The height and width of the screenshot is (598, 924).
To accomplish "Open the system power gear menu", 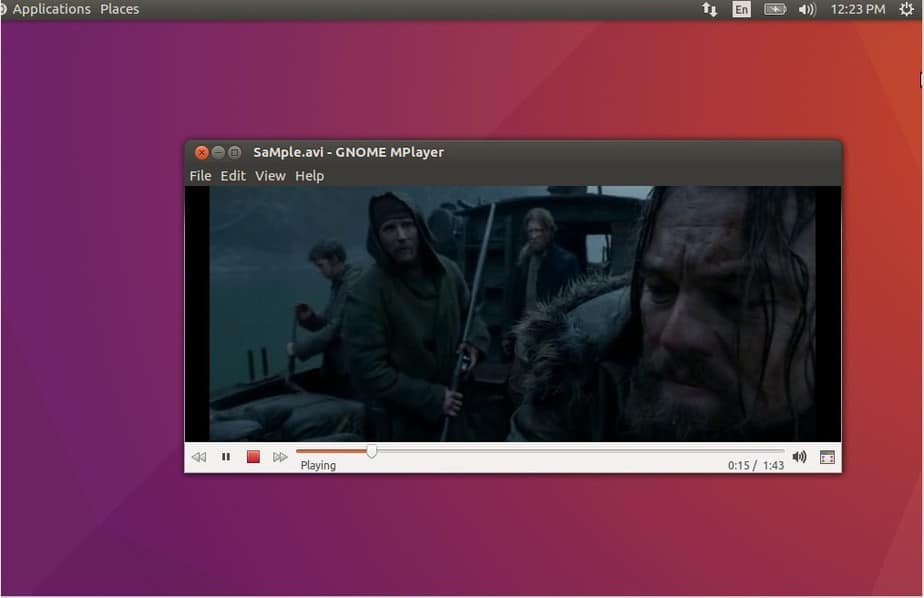I will click(906, 9).
